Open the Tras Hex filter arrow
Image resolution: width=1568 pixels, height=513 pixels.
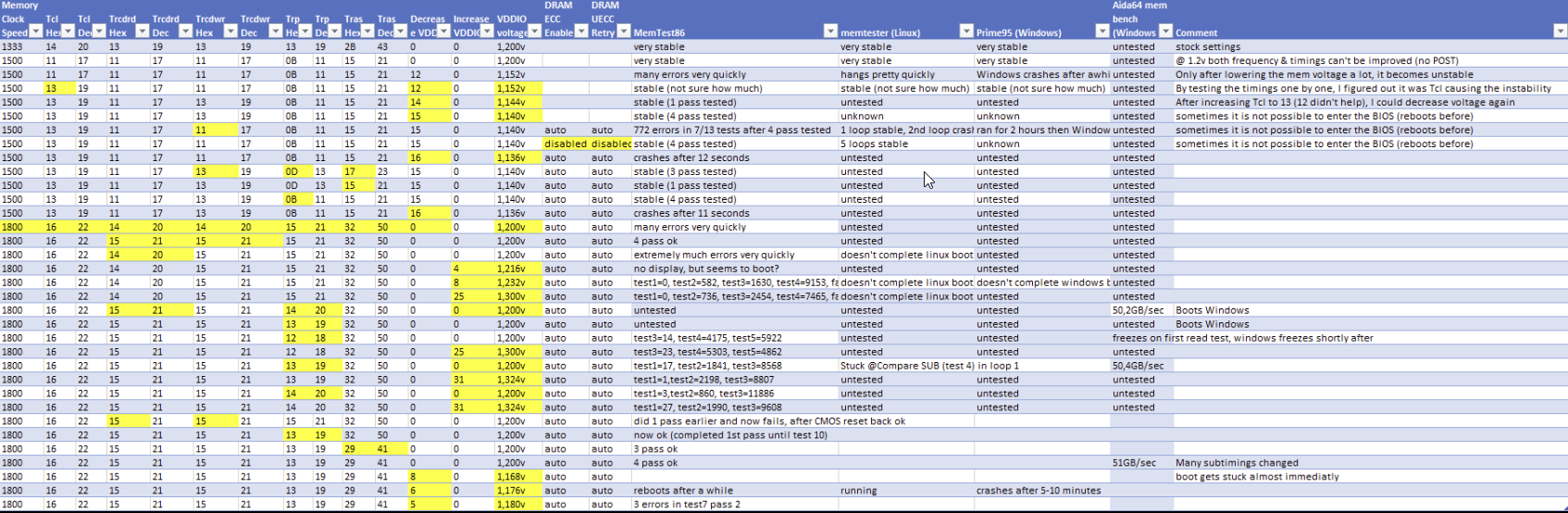point(367,31)
